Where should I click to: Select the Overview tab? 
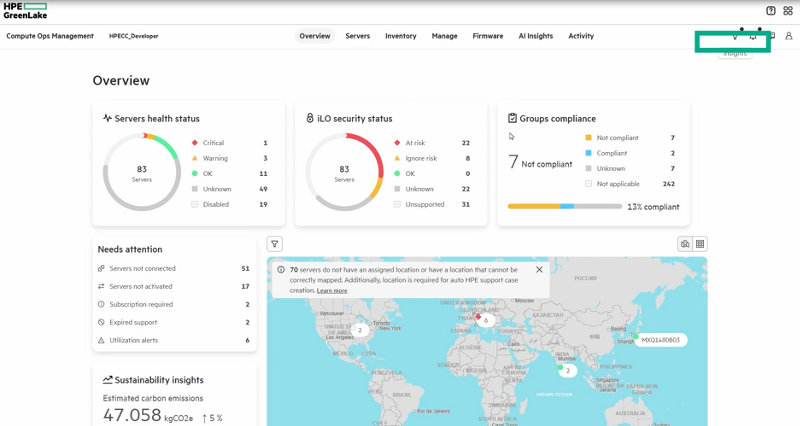click(x=315, y=36)
